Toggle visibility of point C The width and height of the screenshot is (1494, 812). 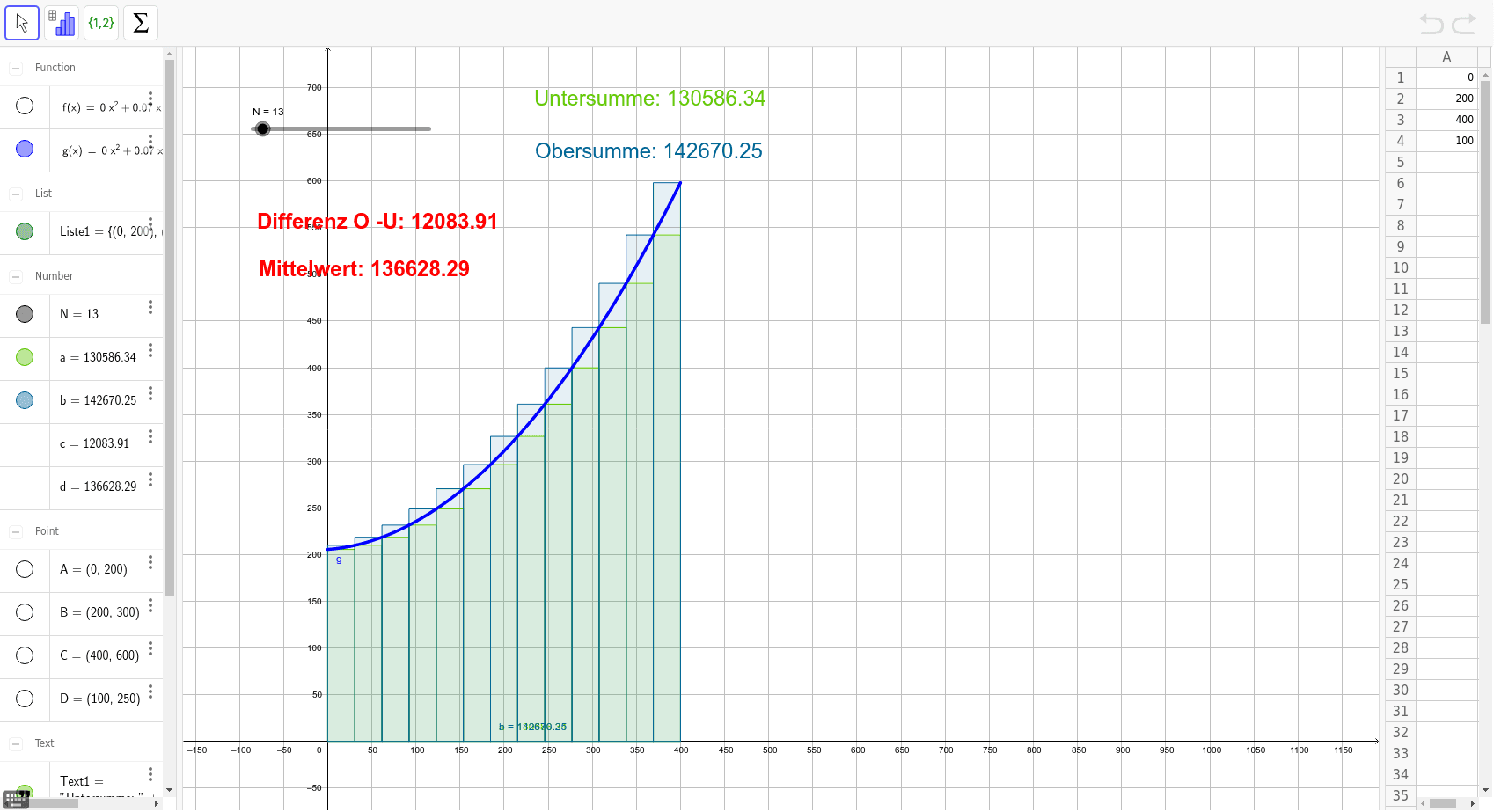(25, 655)
